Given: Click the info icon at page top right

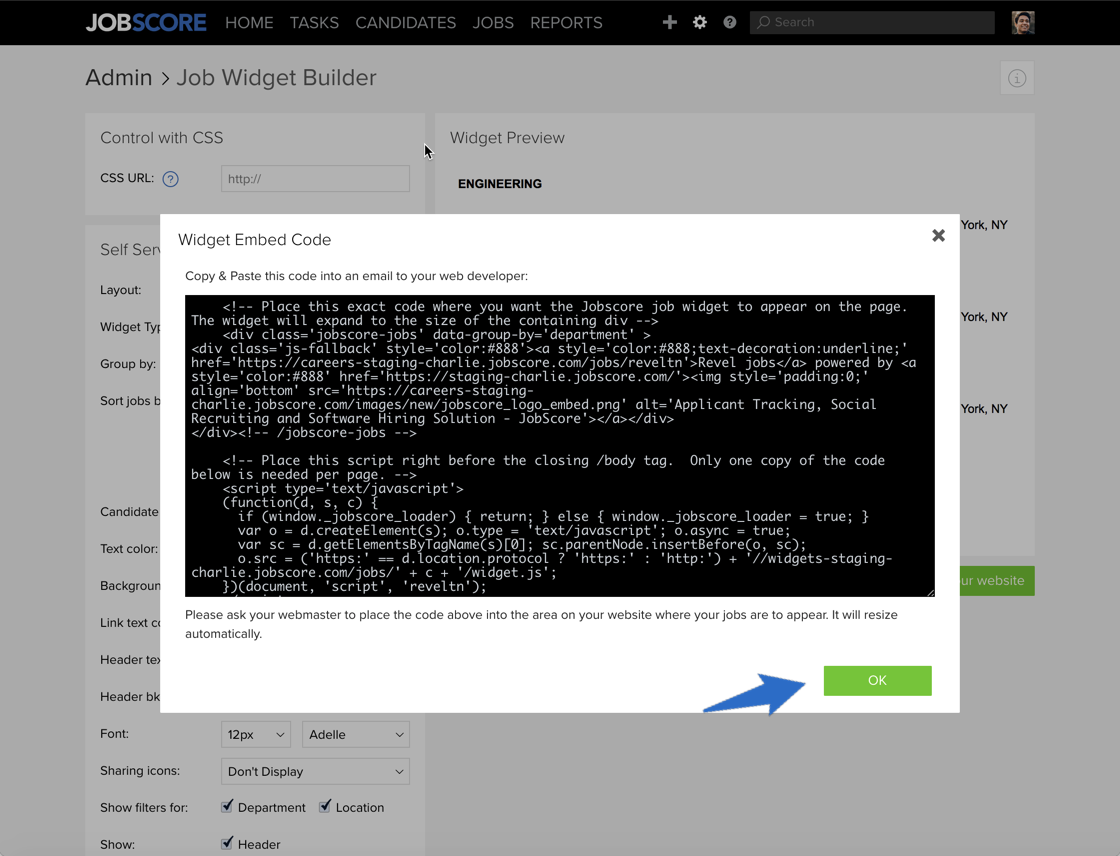Looking at the screenshot, I should click(x=1017, y=78).
